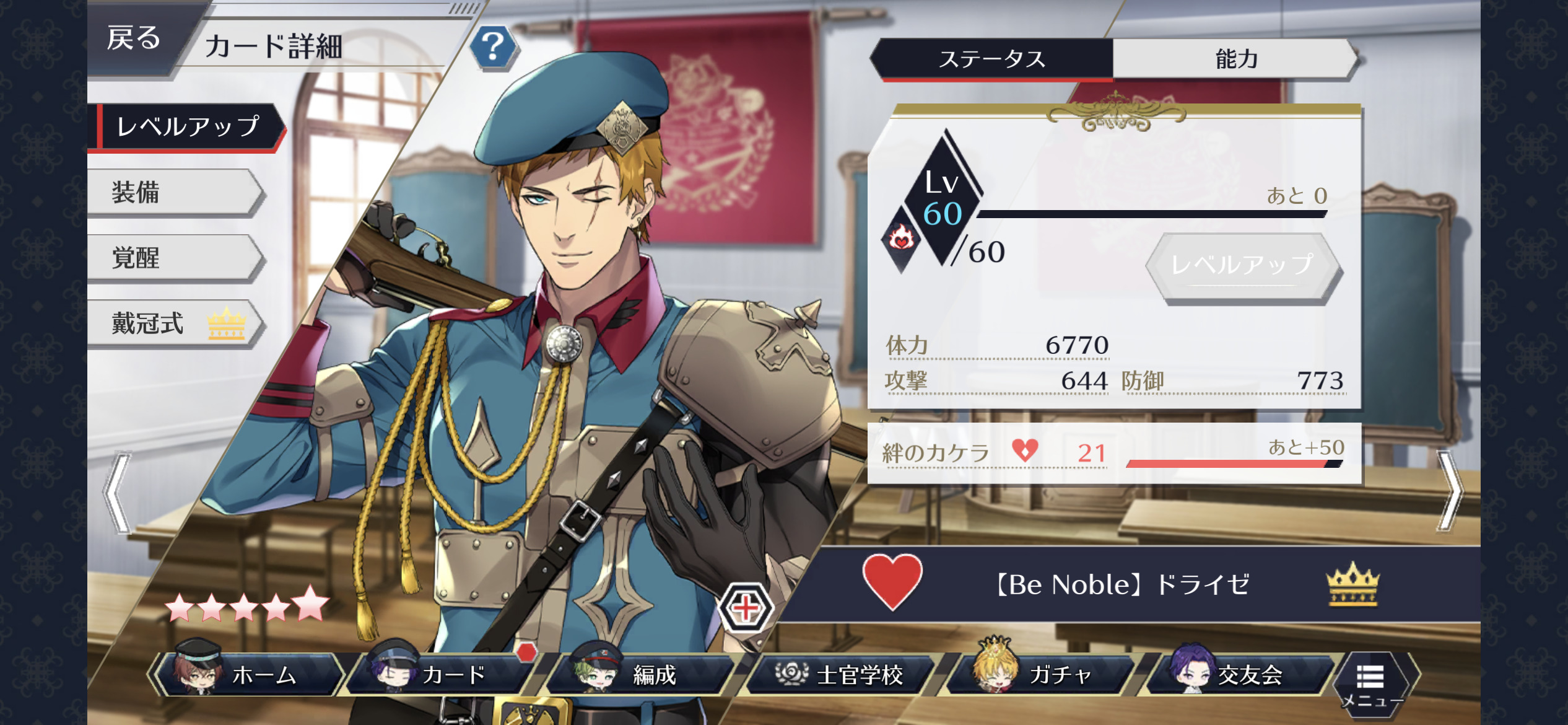This screenshot has width=1568, height=725.
Task: Toggle the red heart favorite icon
Action: (892, 581)
